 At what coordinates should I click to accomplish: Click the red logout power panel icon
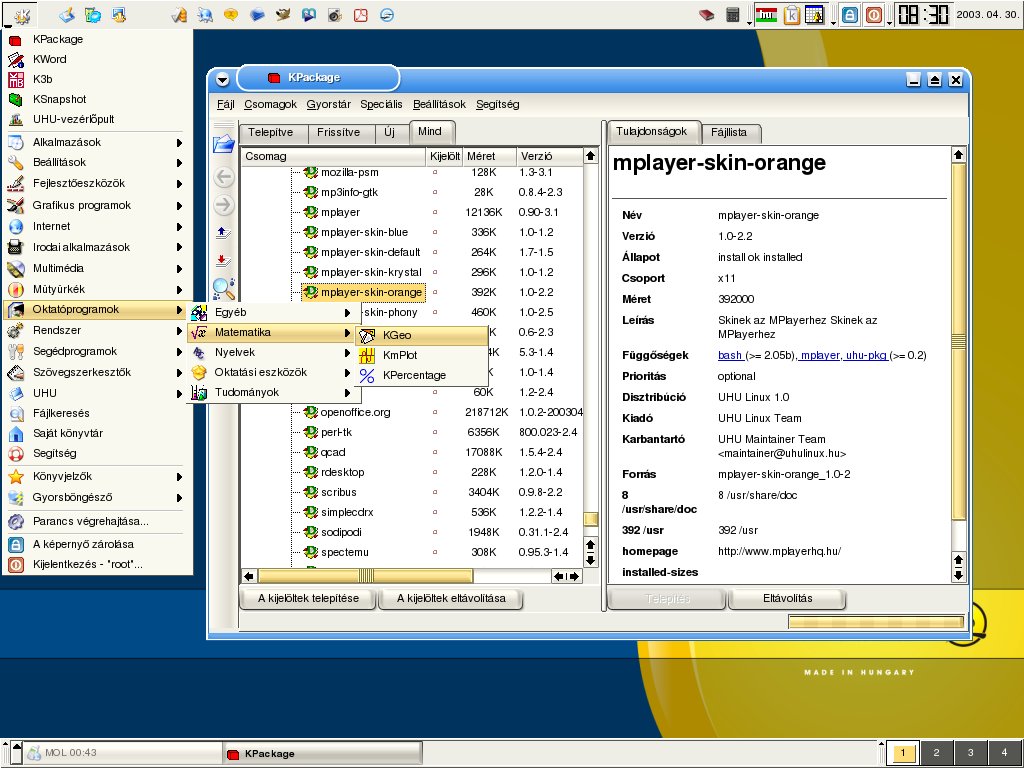click(874, 15)
